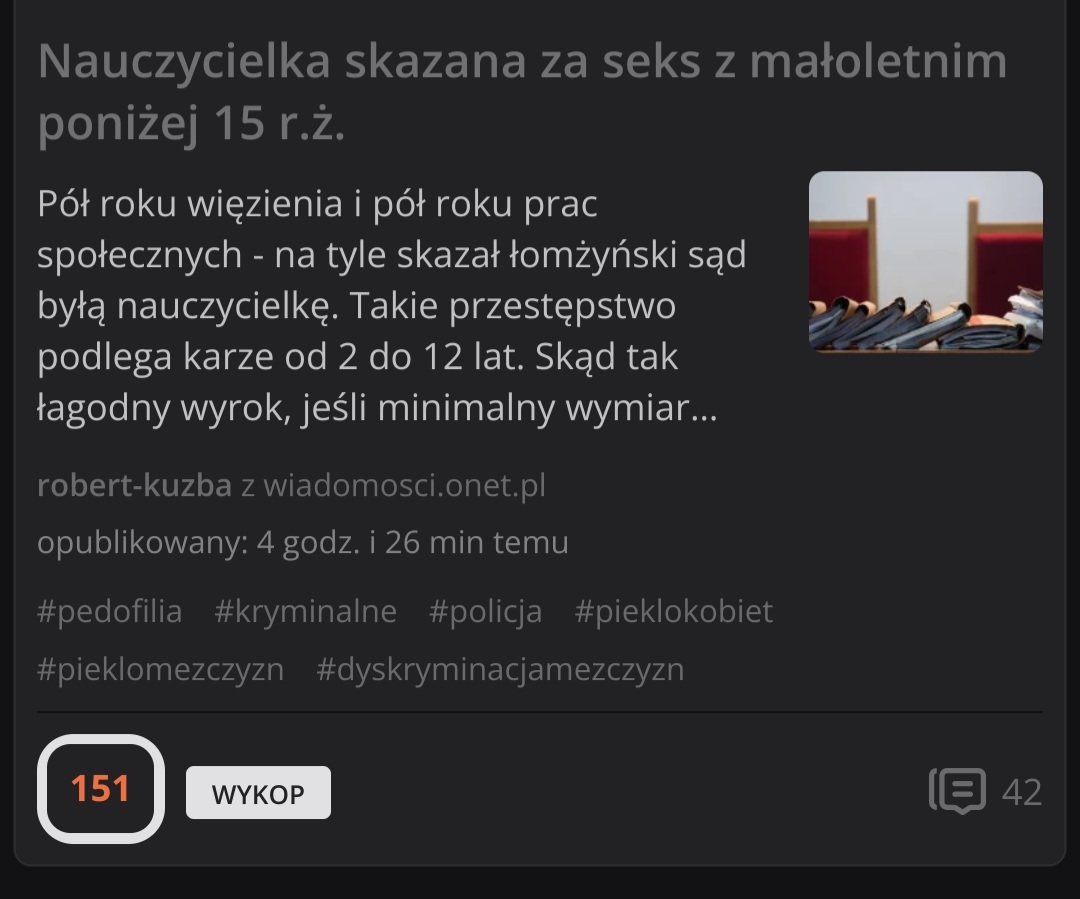Click the WYKOP button
The image size is (1080, 899).
tap(258, 793)
